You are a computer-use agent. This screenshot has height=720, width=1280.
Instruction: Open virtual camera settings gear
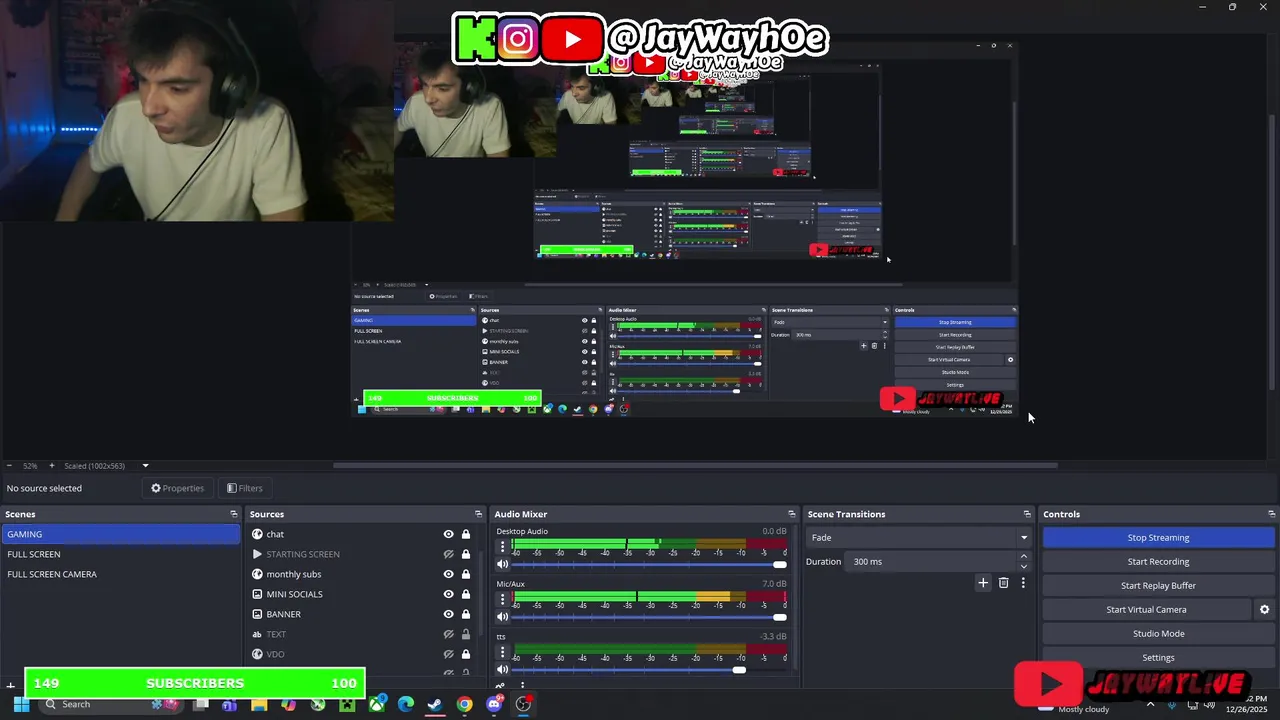pos(1264,609)
